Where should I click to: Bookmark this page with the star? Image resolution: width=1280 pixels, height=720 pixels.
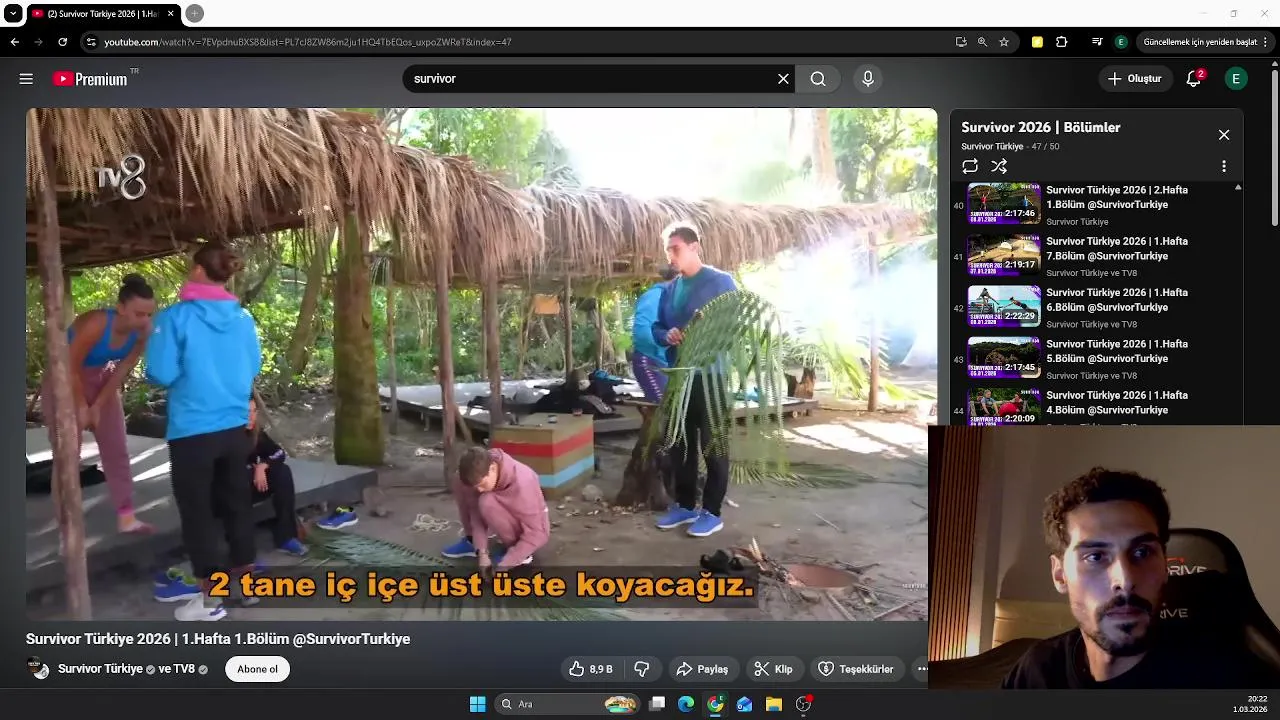1004,42
